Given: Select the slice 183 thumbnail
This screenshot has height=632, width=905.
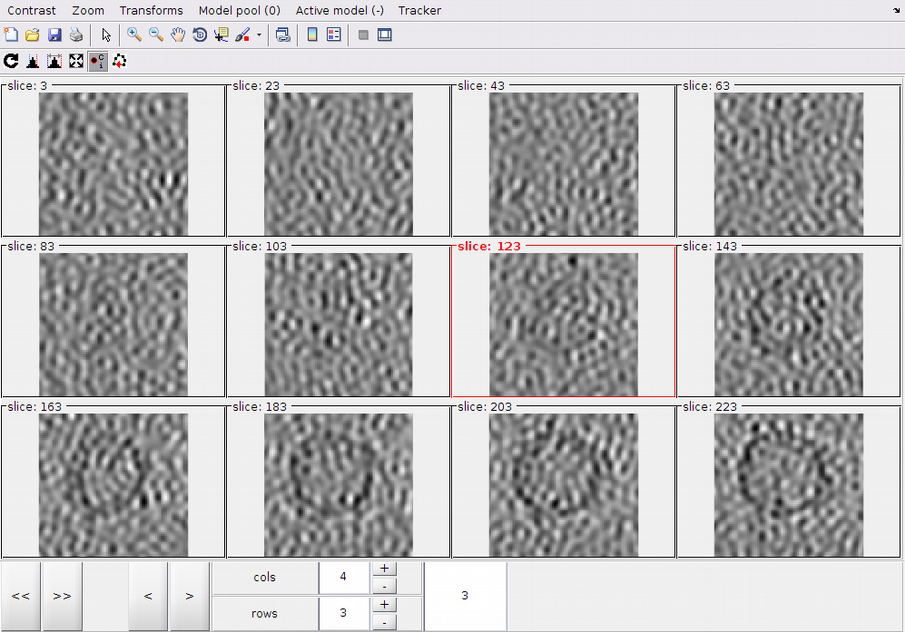Looking at the screenshot, I should click(x=338, y=485).
